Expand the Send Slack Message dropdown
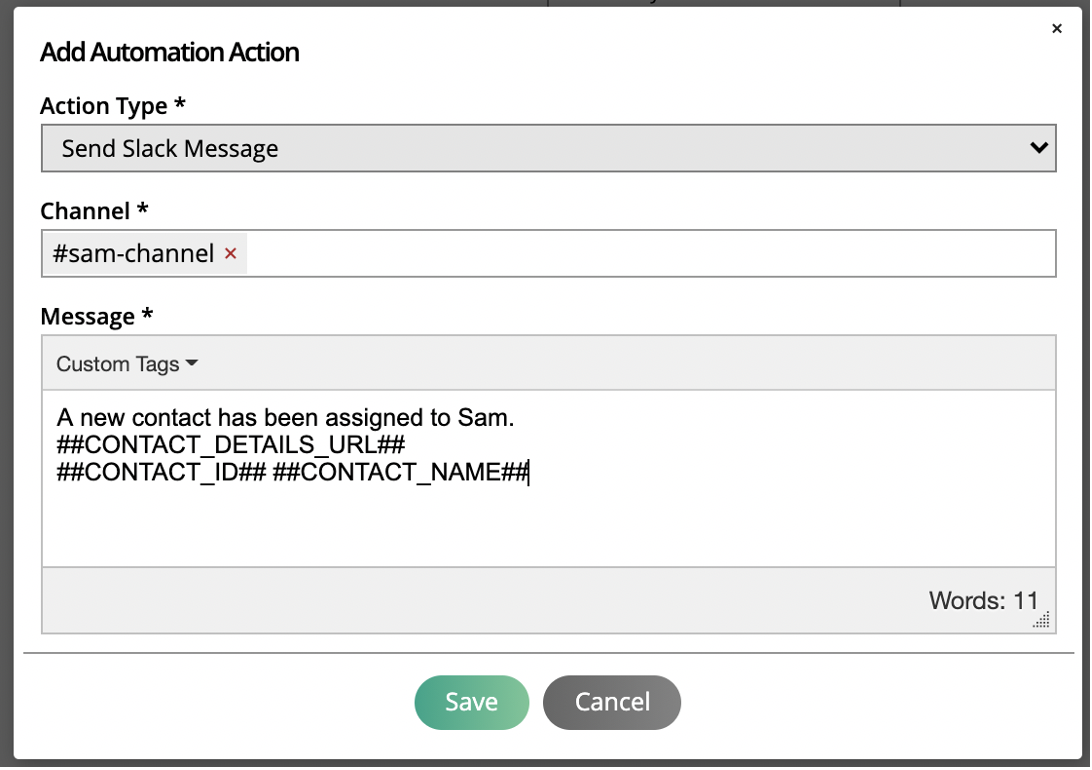The height and width of the screenshot is (770, 1092). click(548, 148)
